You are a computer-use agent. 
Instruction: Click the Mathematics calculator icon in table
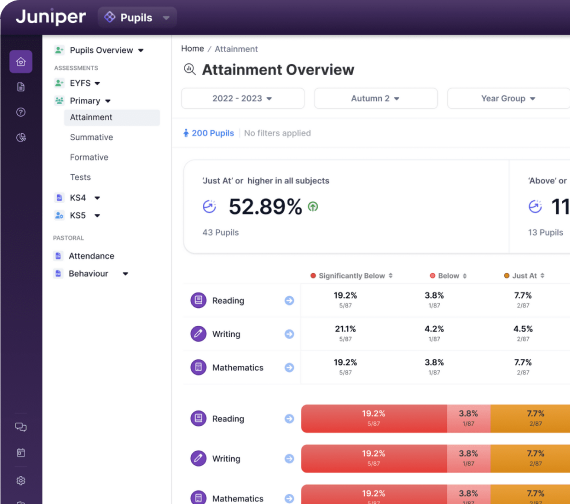coord(198,367)
